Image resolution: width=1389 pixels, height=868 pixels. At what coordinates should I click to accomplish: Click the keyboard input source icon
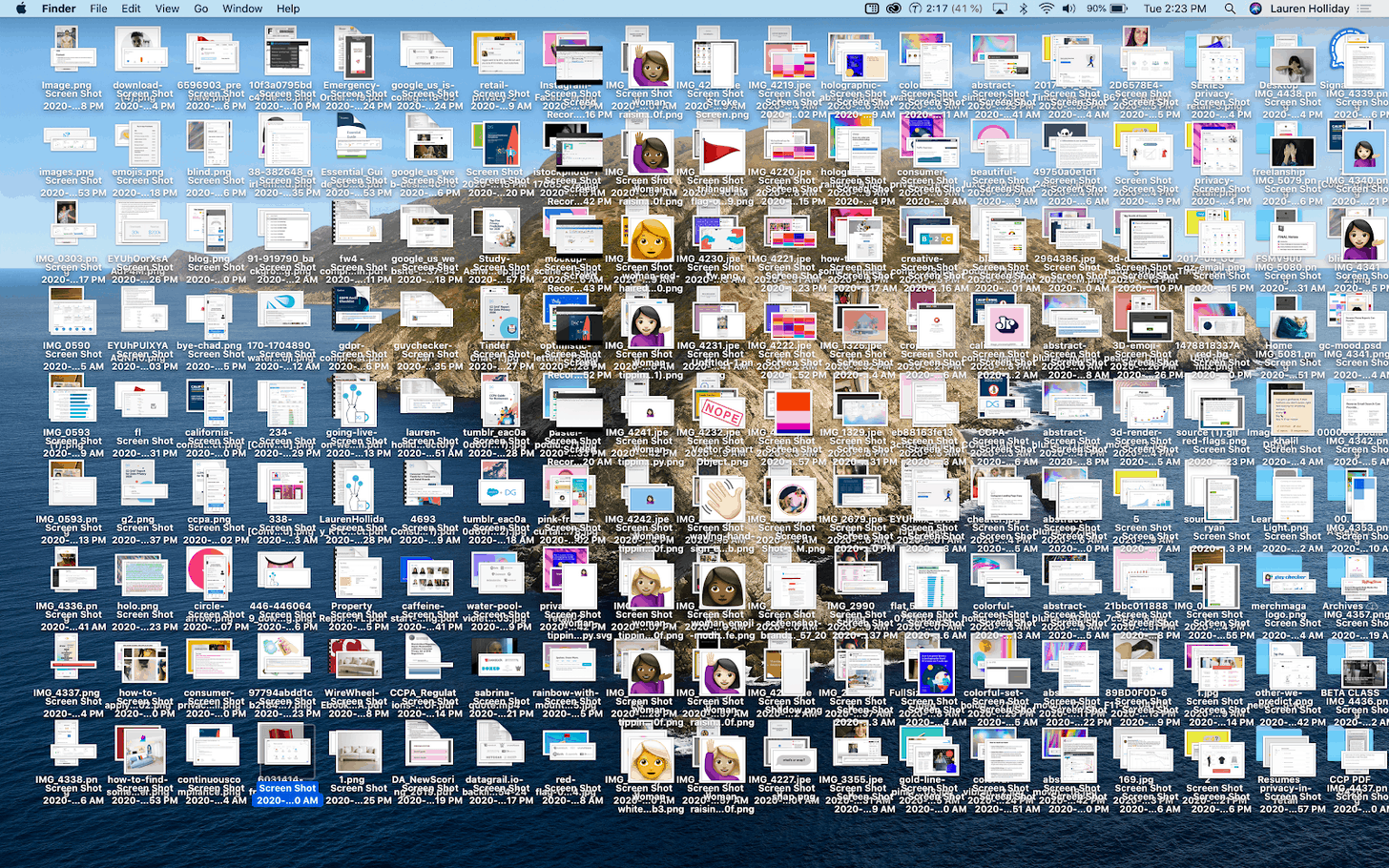coord(873,9)
